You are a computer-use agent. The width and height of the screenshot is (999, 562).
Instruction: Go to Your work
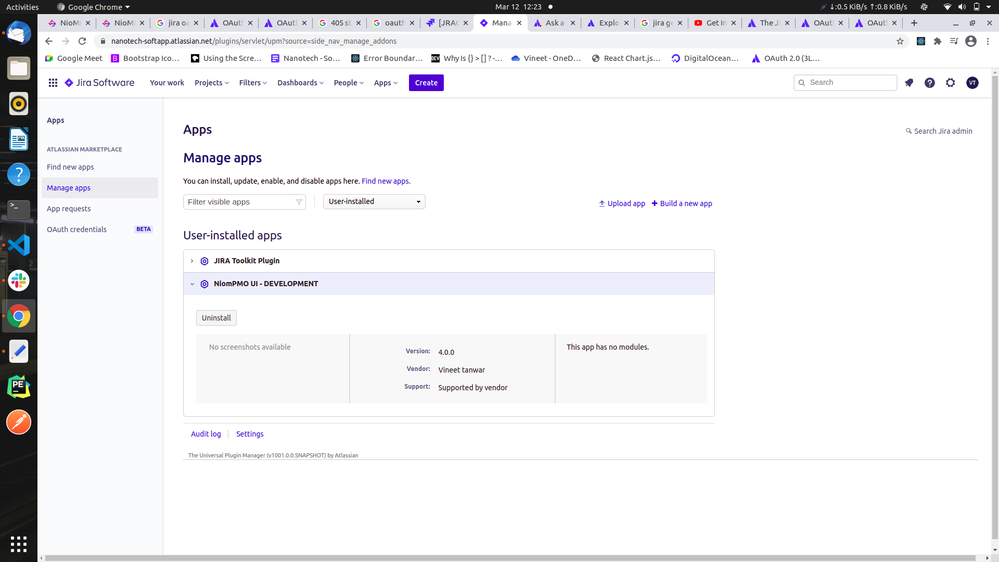point(167,83)
